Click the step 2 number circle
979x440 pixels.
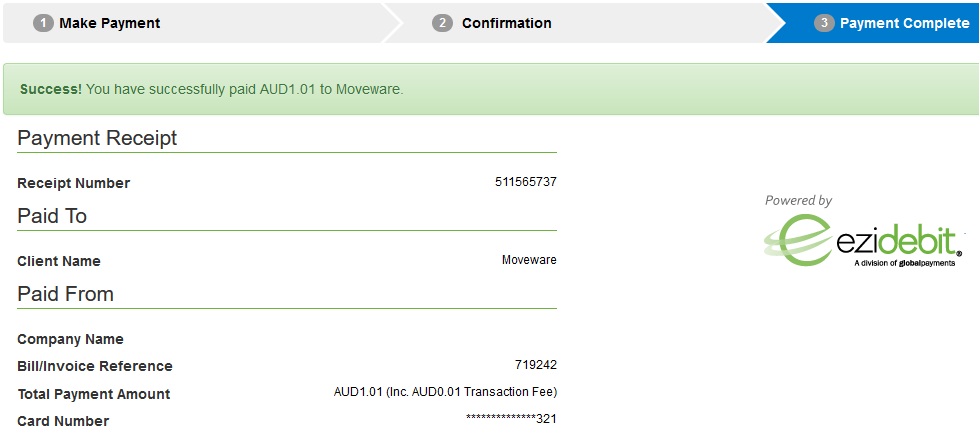coord(442,24)
